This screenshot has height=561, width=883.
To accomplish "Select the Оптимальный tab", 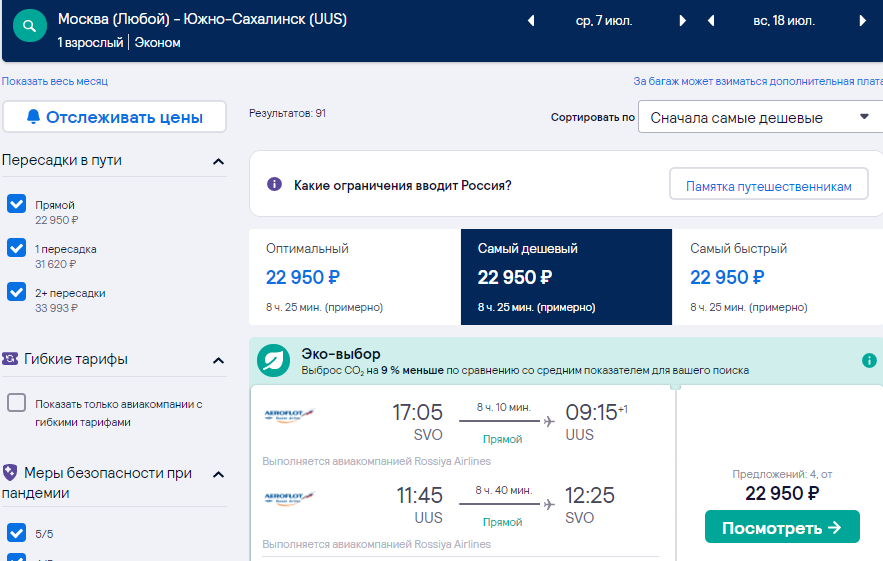I will [355, 277].
